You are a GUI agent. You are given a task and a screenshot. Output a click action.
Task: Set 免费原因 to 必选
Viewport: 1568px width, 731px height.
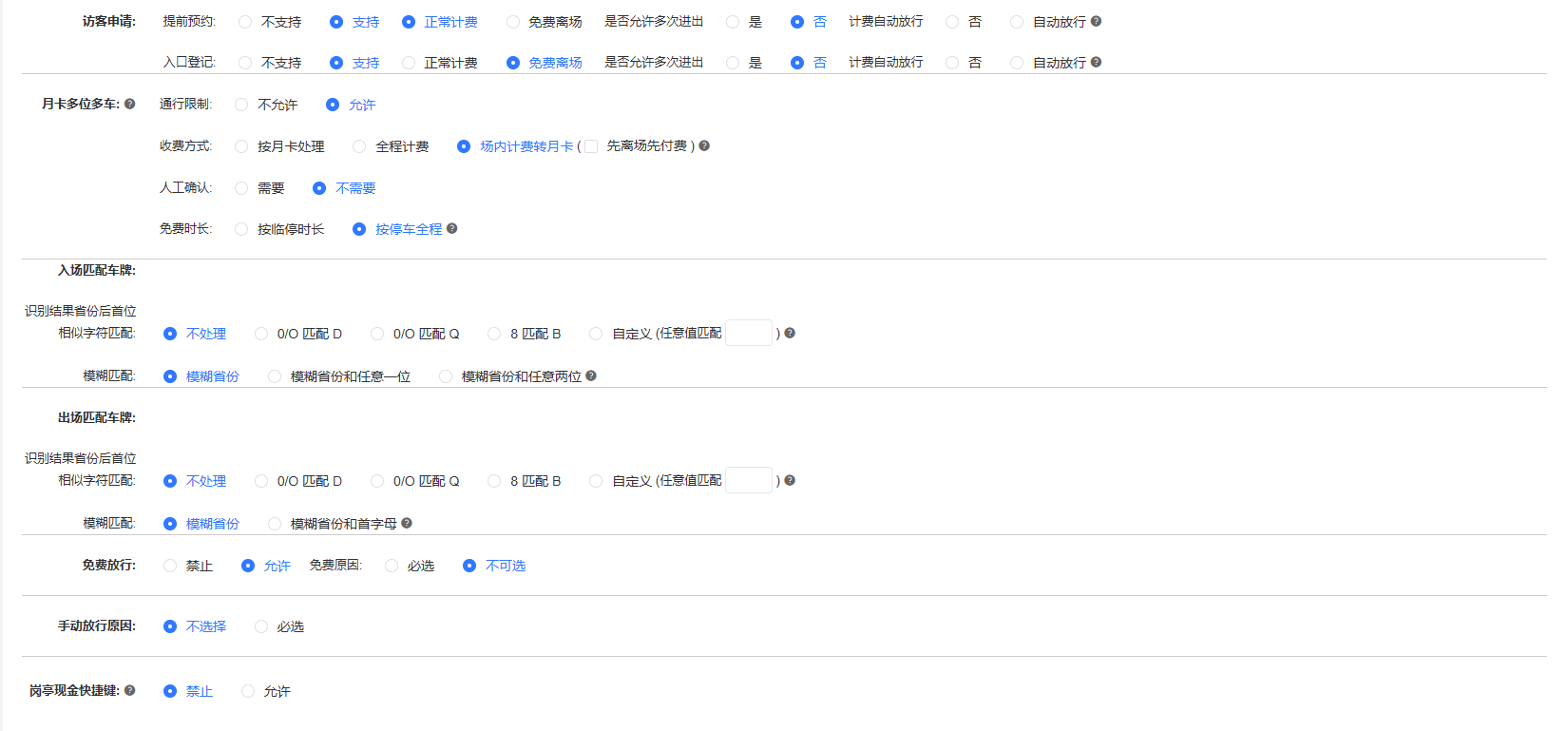click(x=392, y=566)
